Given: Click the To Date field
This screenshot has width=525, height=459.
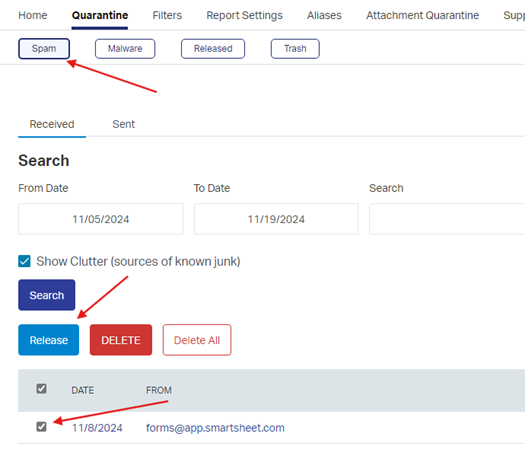Looking at the screenshot, I should coord(276,219).
